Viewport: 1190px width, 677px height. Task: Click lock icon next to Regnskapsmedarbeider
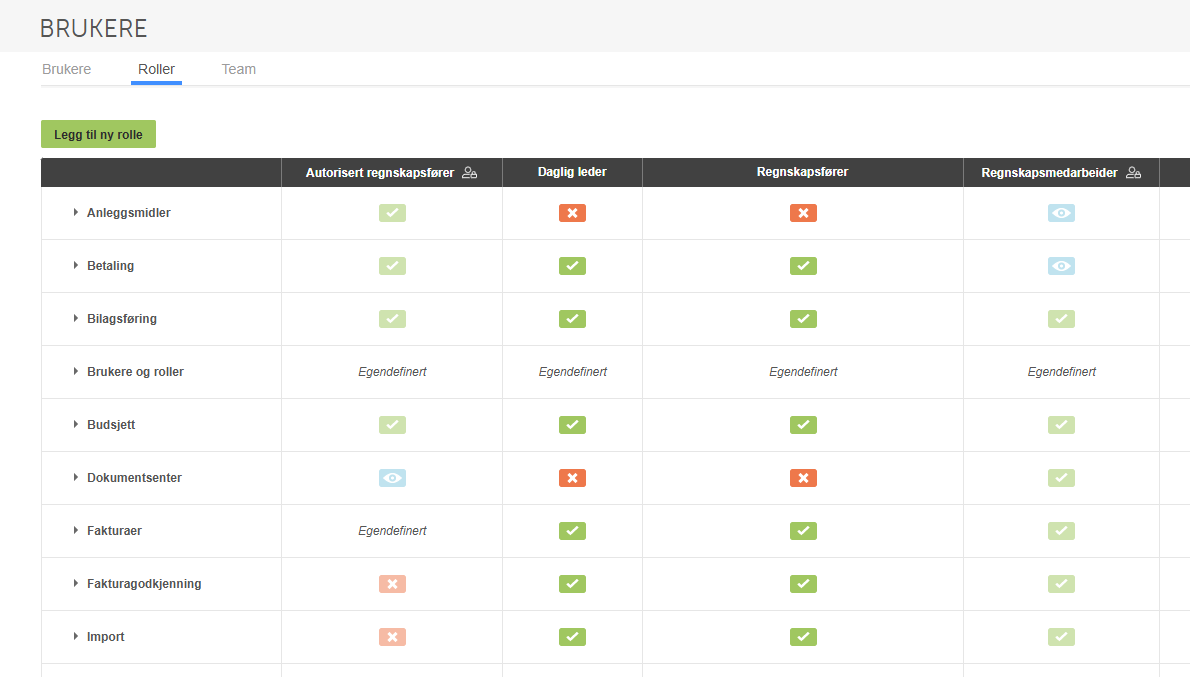point(1133,173)
